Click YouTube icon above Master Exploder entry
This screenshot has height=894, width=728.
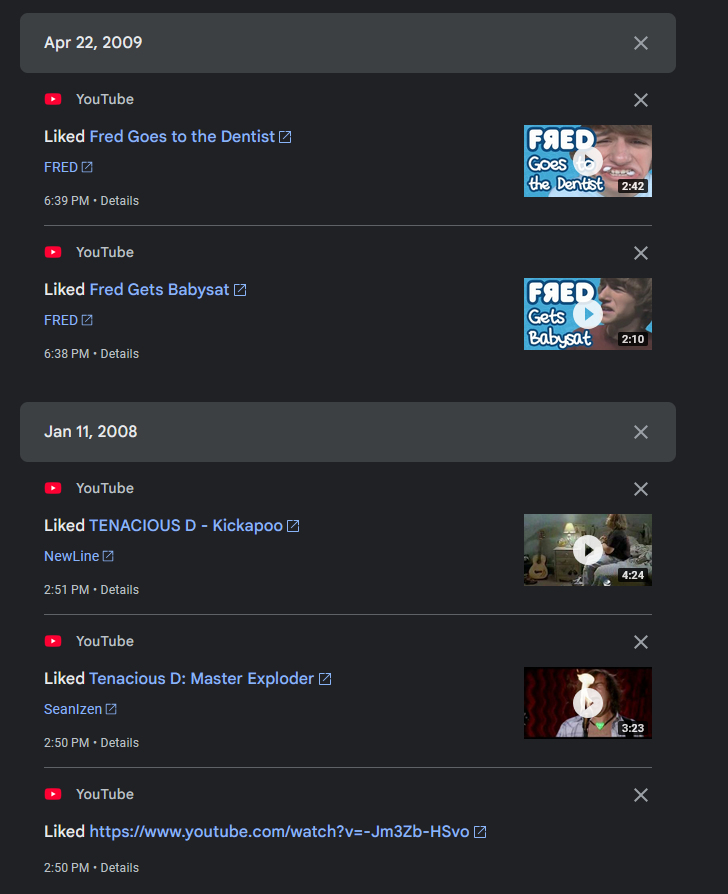(53, 641)
